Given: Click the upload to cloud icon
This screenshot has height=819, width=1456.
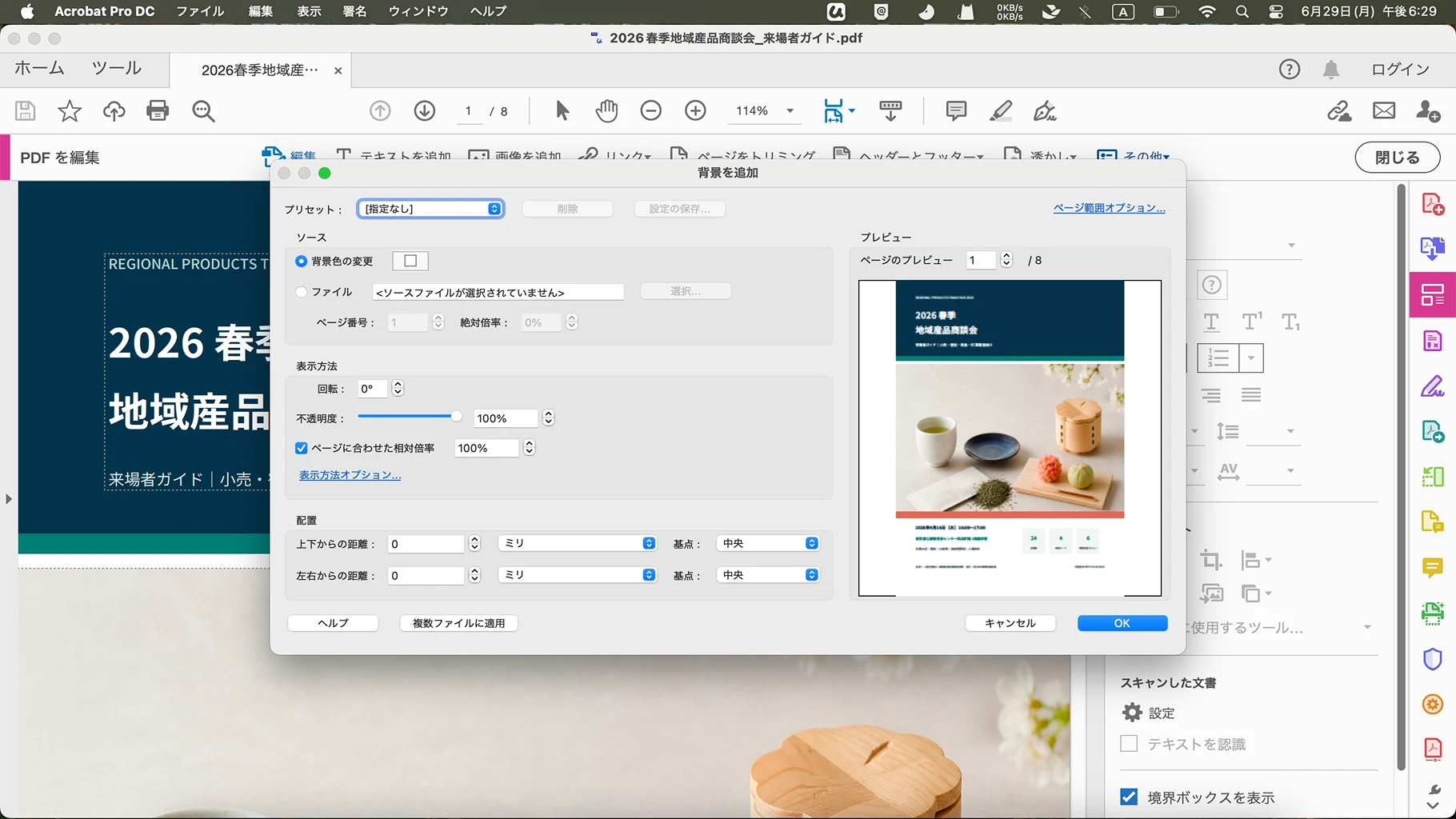Looking at the screenshot, I should point(114,110).
